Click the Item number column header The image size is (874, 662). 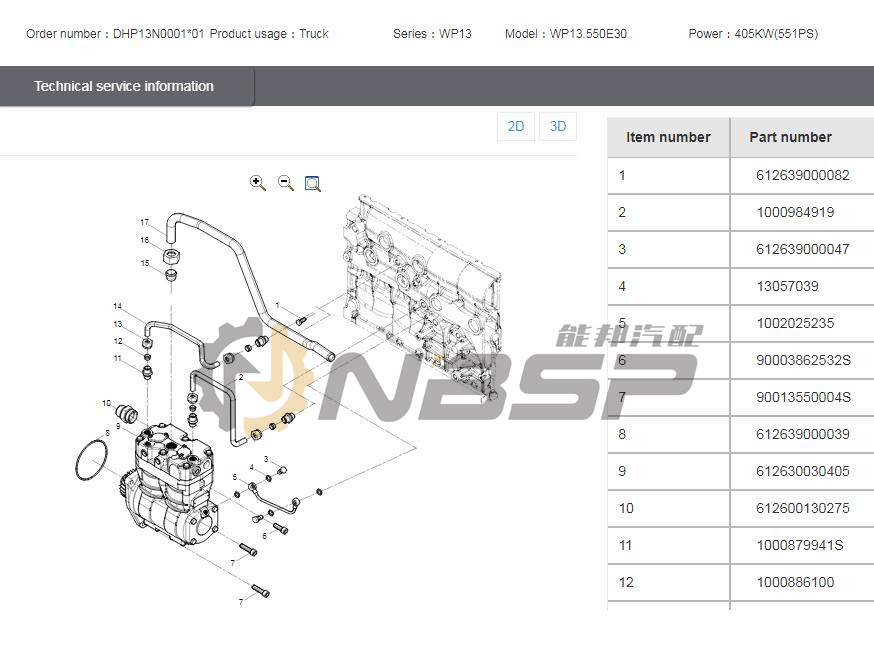pos(668,137)
